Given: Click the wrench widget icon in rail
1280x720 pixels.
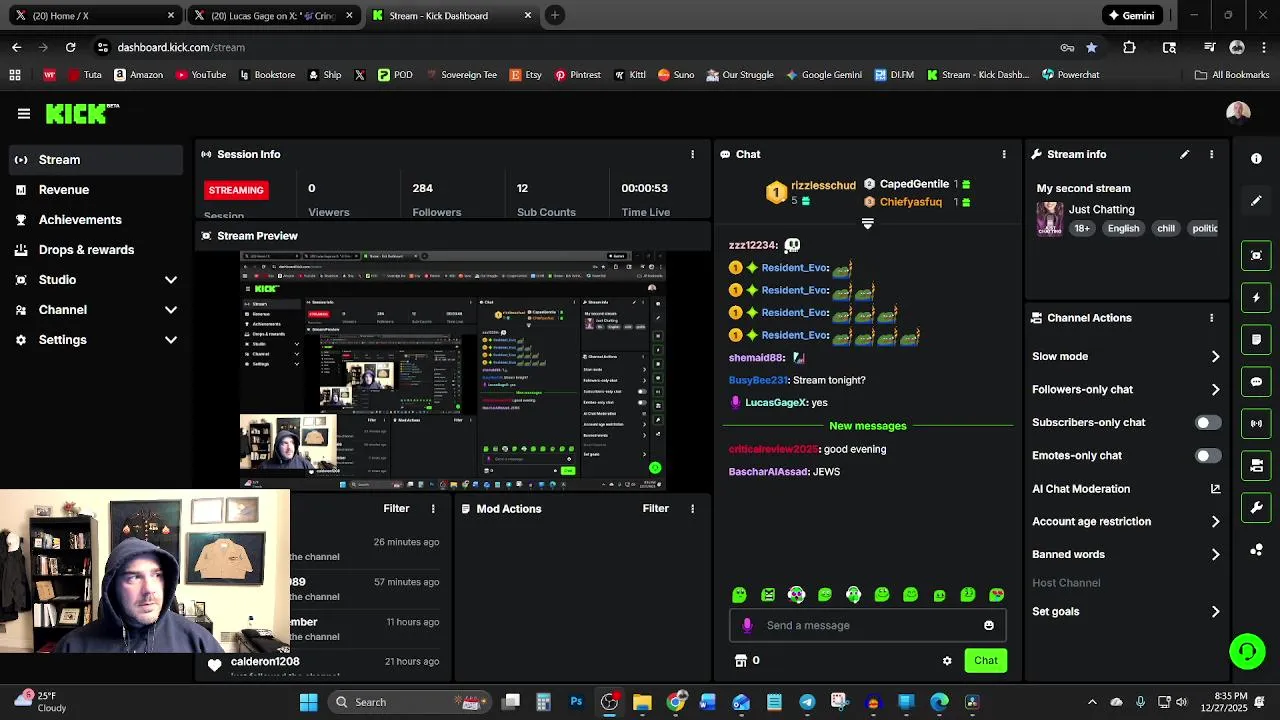Looking at the screenshot, I should tap(1256, 507).
